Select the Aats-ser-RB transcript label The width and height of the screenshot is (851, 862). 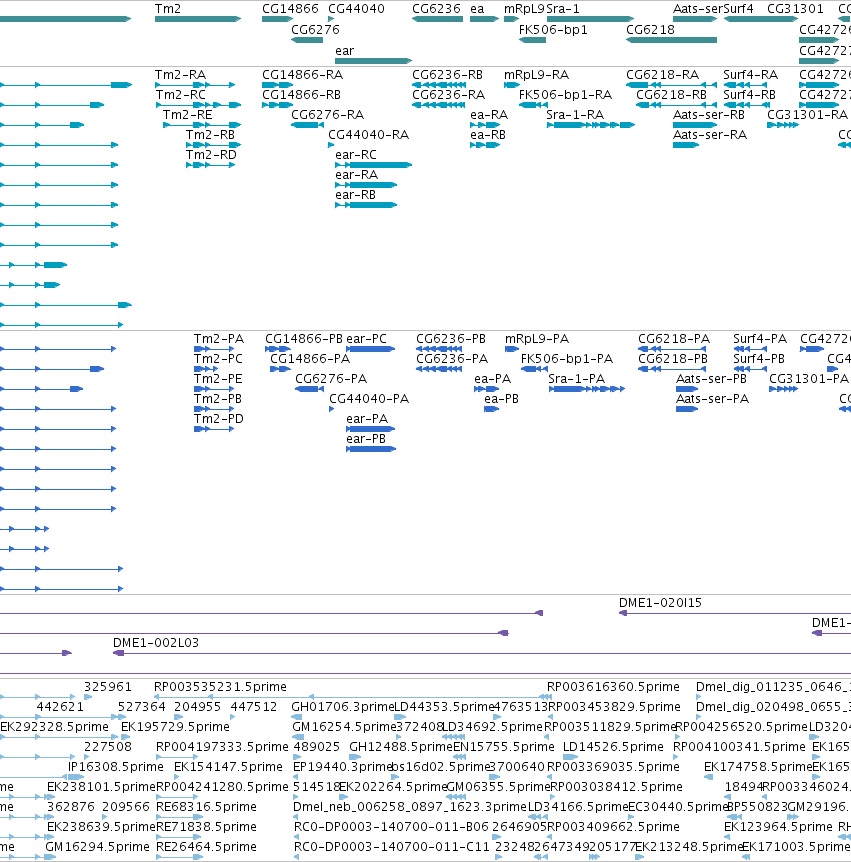[709, 115]
